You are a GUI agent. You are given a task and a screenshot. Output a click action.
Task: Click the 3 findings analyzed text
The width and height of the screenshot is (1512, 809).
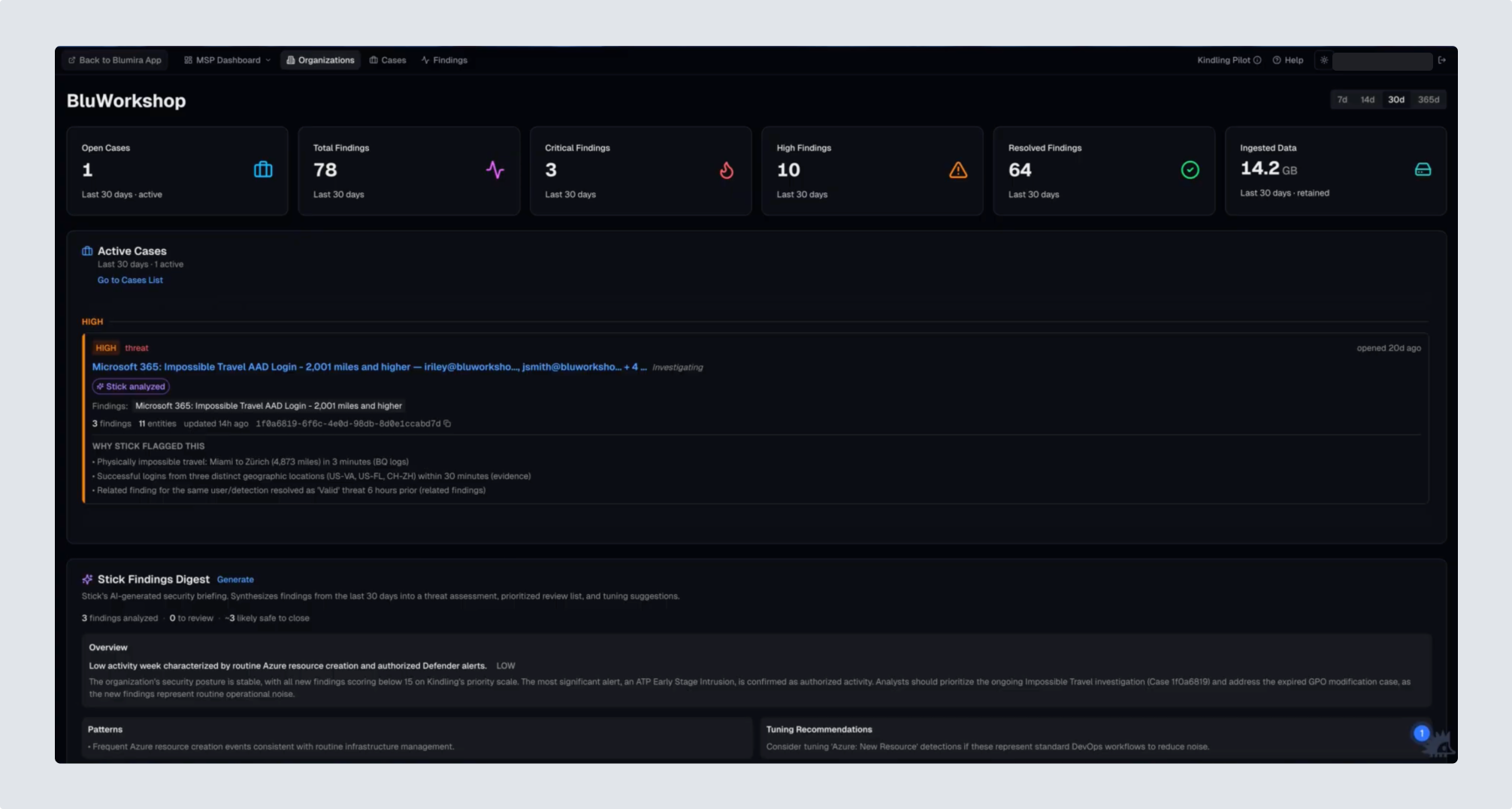[x=119, y=618]
